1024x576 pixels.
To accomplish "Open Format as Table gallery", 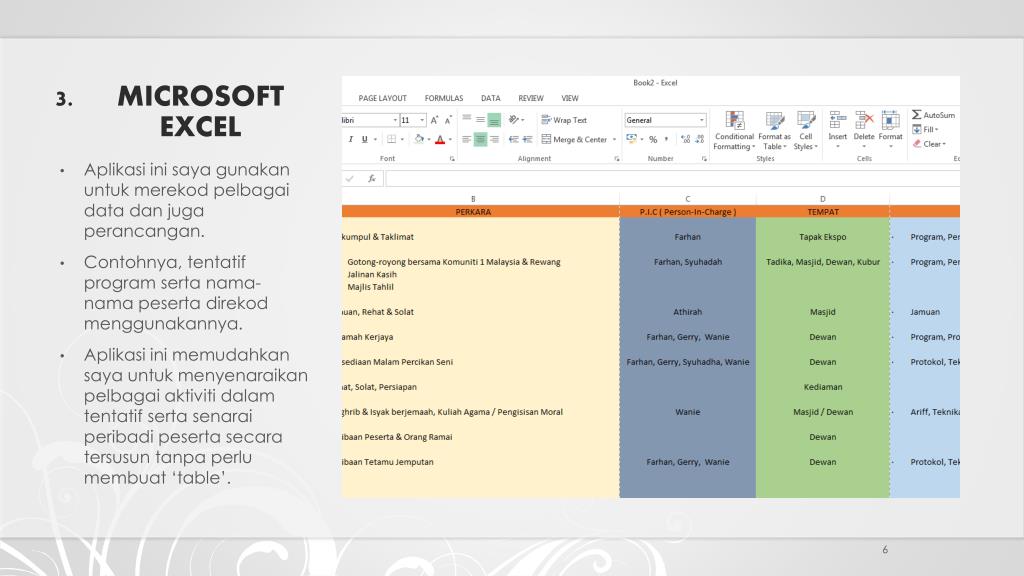I will point(774,131).
